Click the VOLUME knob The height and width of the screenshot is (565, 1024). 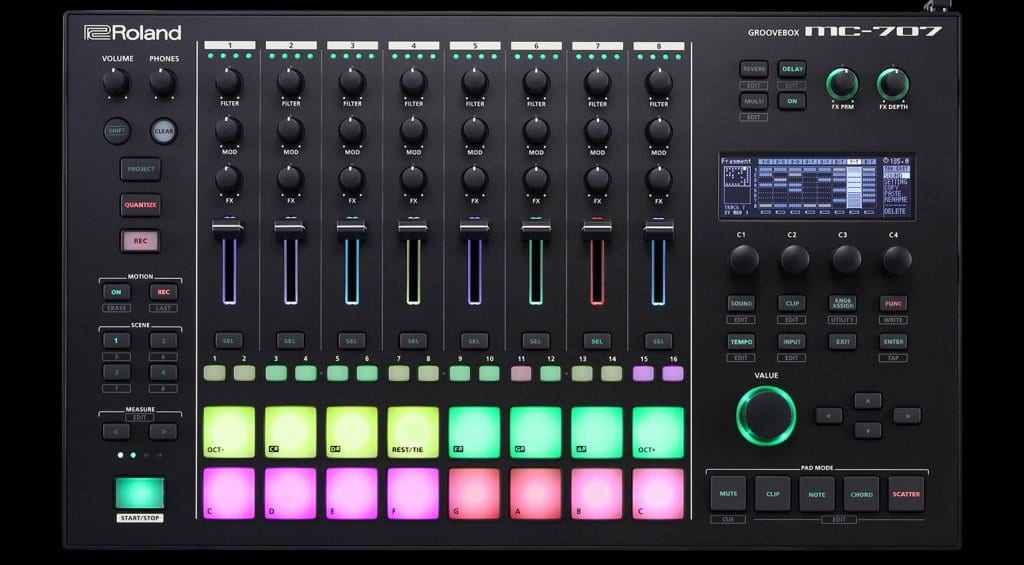[x=116, y=84]
